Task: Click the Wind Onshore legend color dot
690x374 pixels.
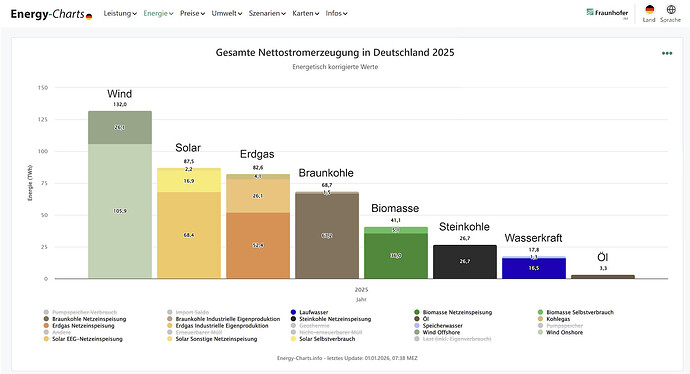Action: [540, 332]
